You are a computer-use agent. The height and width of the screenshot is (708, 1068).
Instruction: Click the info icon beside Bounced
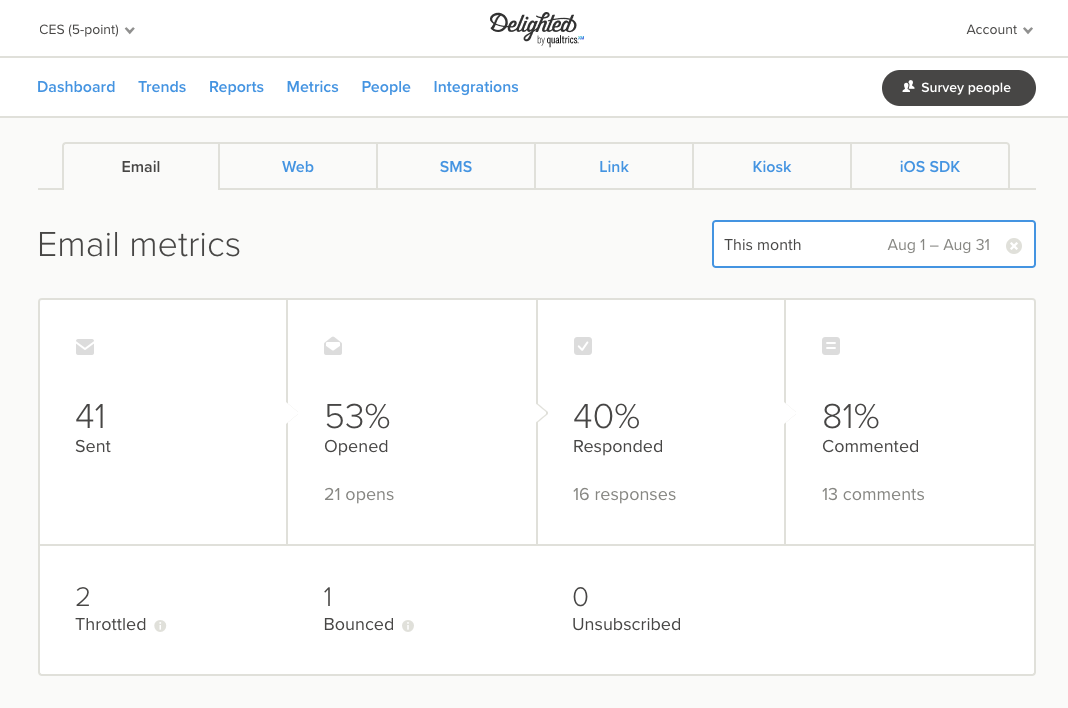(x=407, y=626)
